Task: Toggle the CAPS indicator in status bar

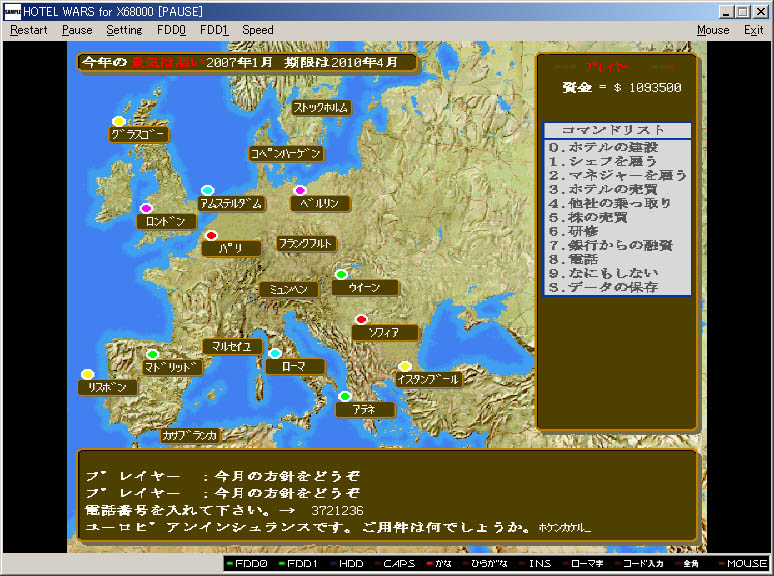Action: pos(397,564)
